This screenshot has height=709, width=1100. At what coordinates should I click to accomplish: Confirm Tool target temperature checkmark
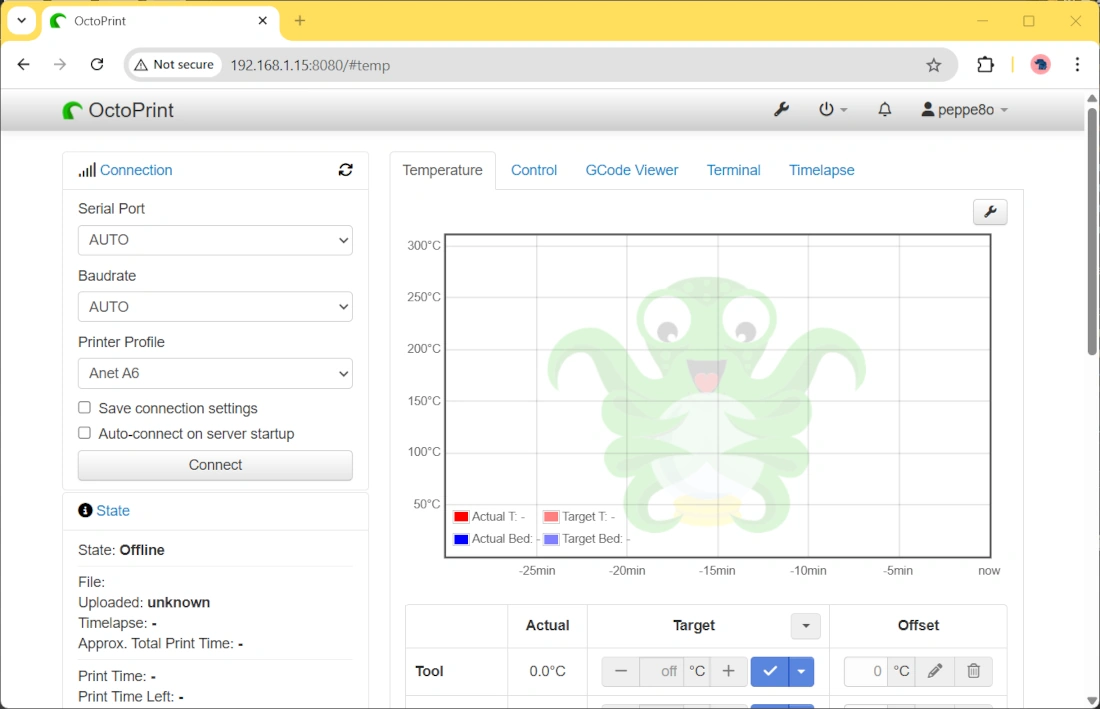(770, 671)
